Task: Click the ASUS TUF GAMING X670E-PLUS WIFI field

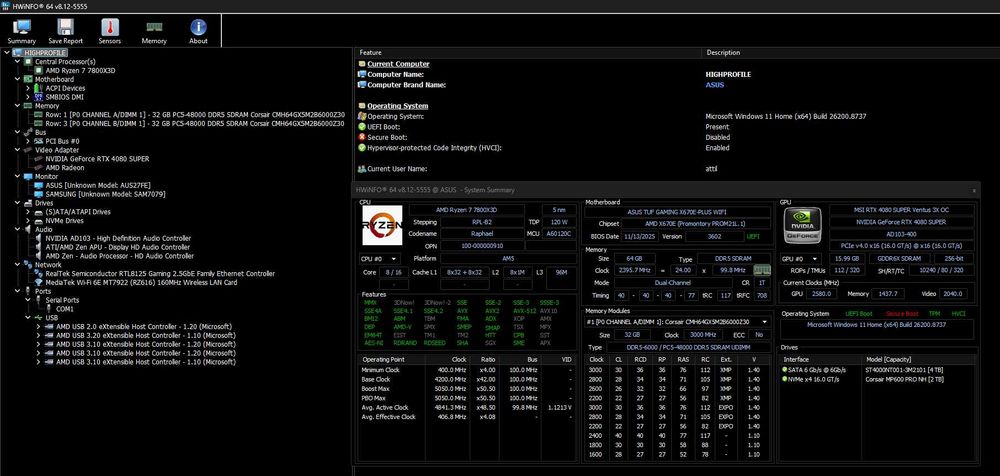Action: (677, 212)
